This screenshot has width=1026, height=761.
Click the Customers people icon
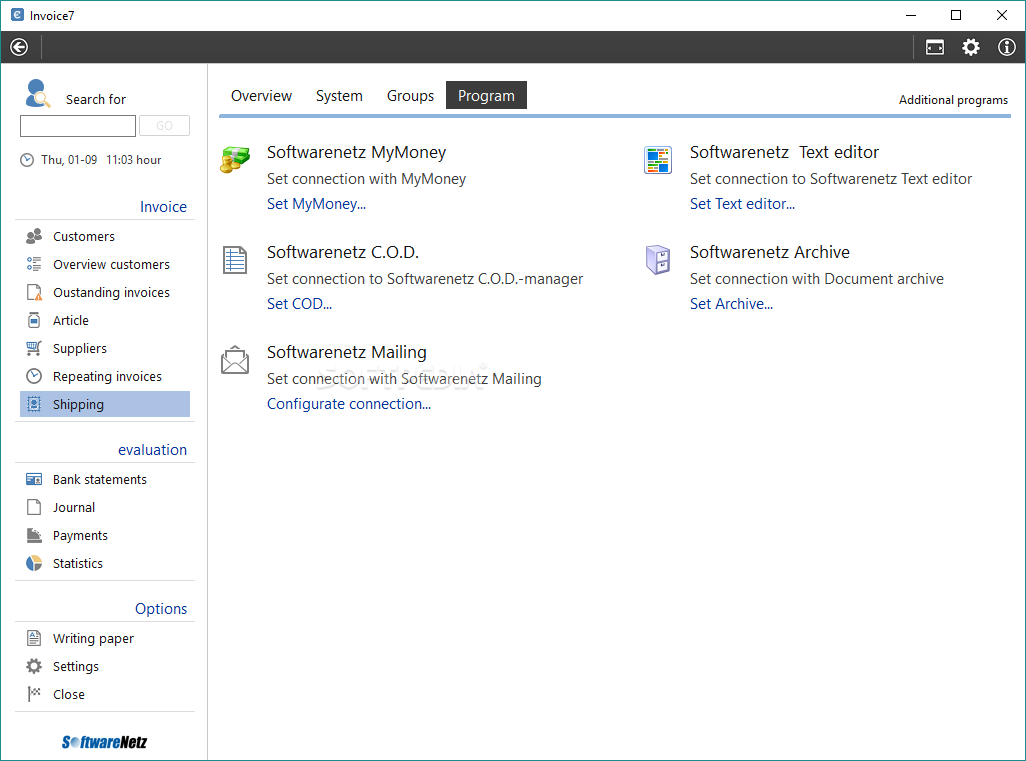[34, 236]
